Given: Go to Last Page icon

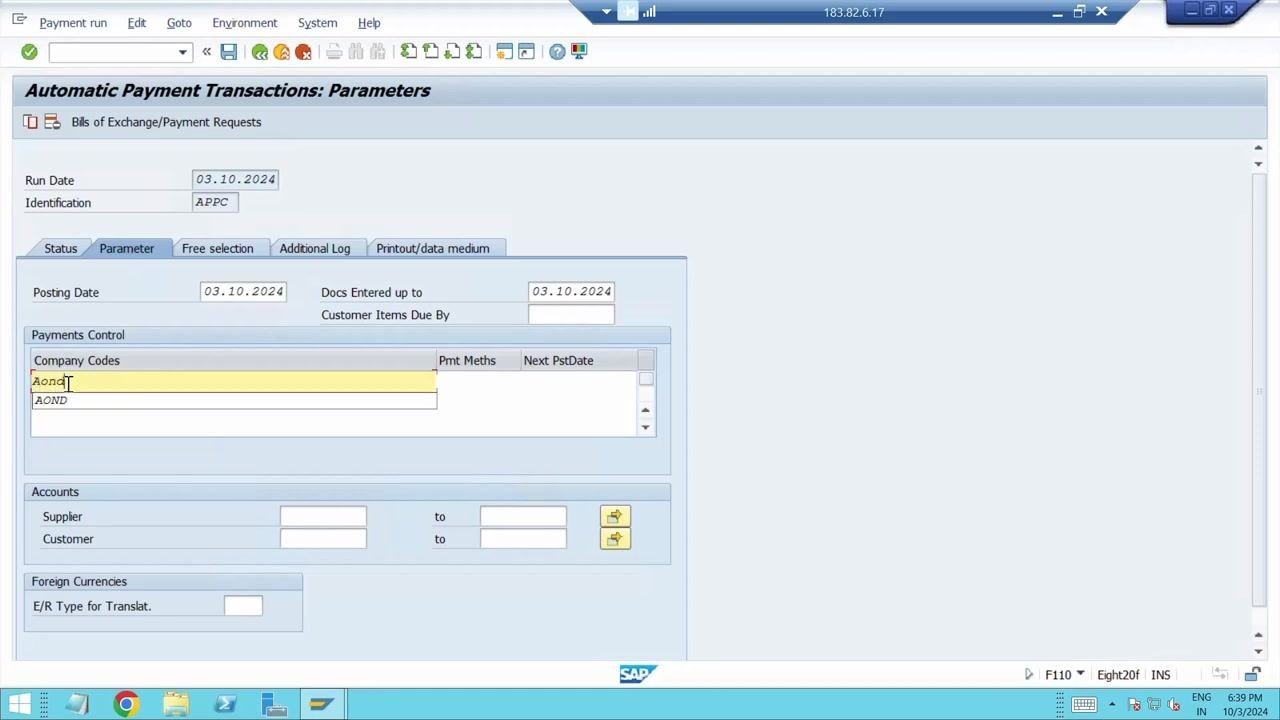Looking at the screenshot, I should (x=474, y=51).
